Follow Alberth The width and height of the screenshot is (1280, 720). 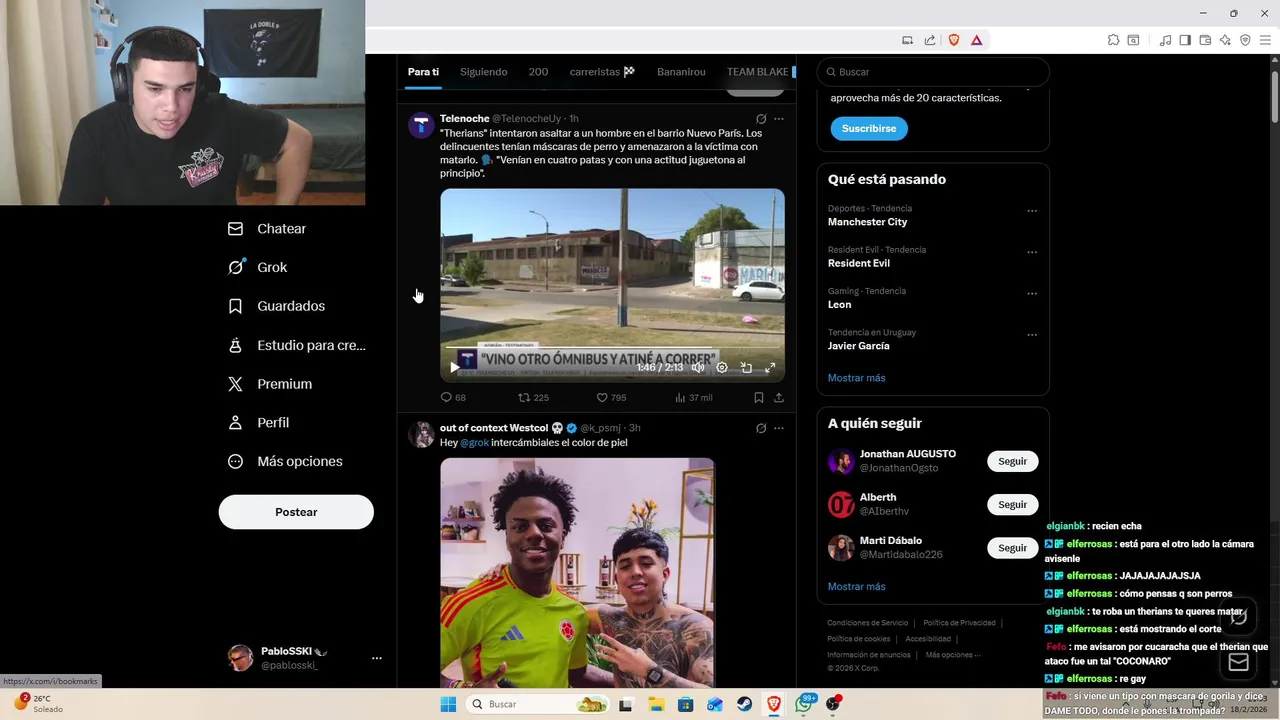tap(1012, 504)
